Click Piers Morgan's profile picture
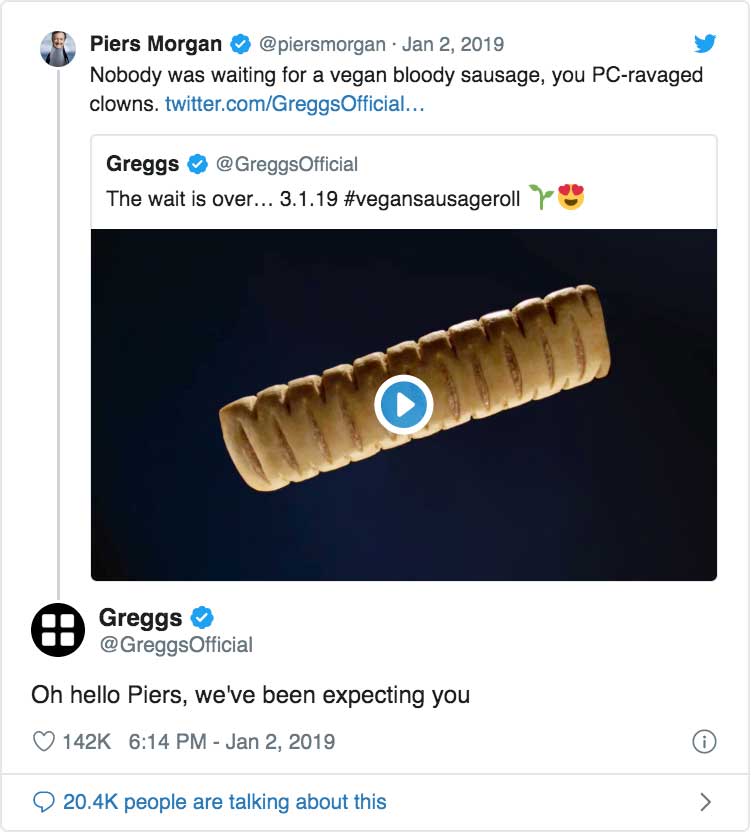The width and height of the screenshot is (751, 834). pyautogui.click(x=57, y=42)
